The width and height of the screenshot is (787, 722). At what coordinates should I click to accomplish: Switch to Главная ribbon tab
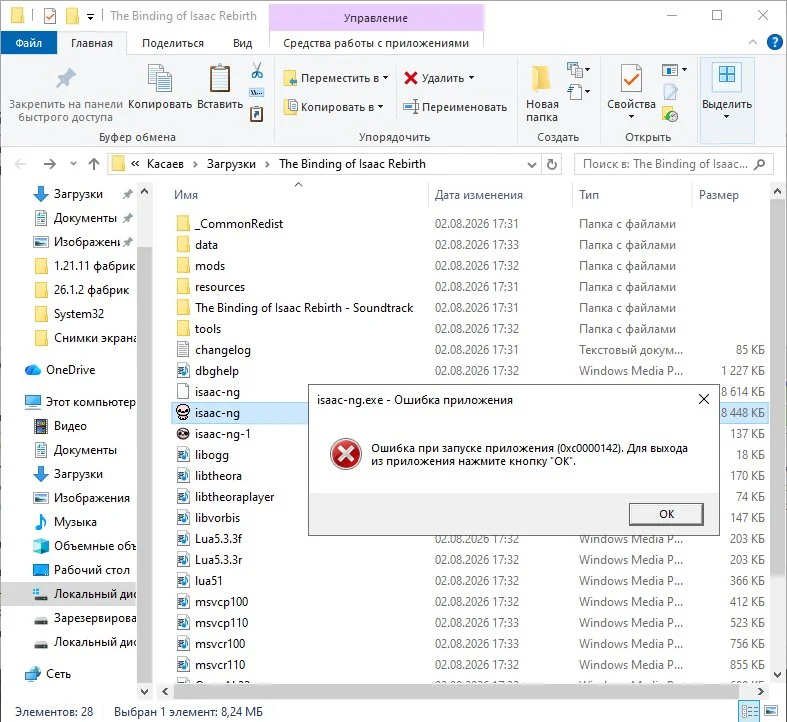(x=92, y=43)
